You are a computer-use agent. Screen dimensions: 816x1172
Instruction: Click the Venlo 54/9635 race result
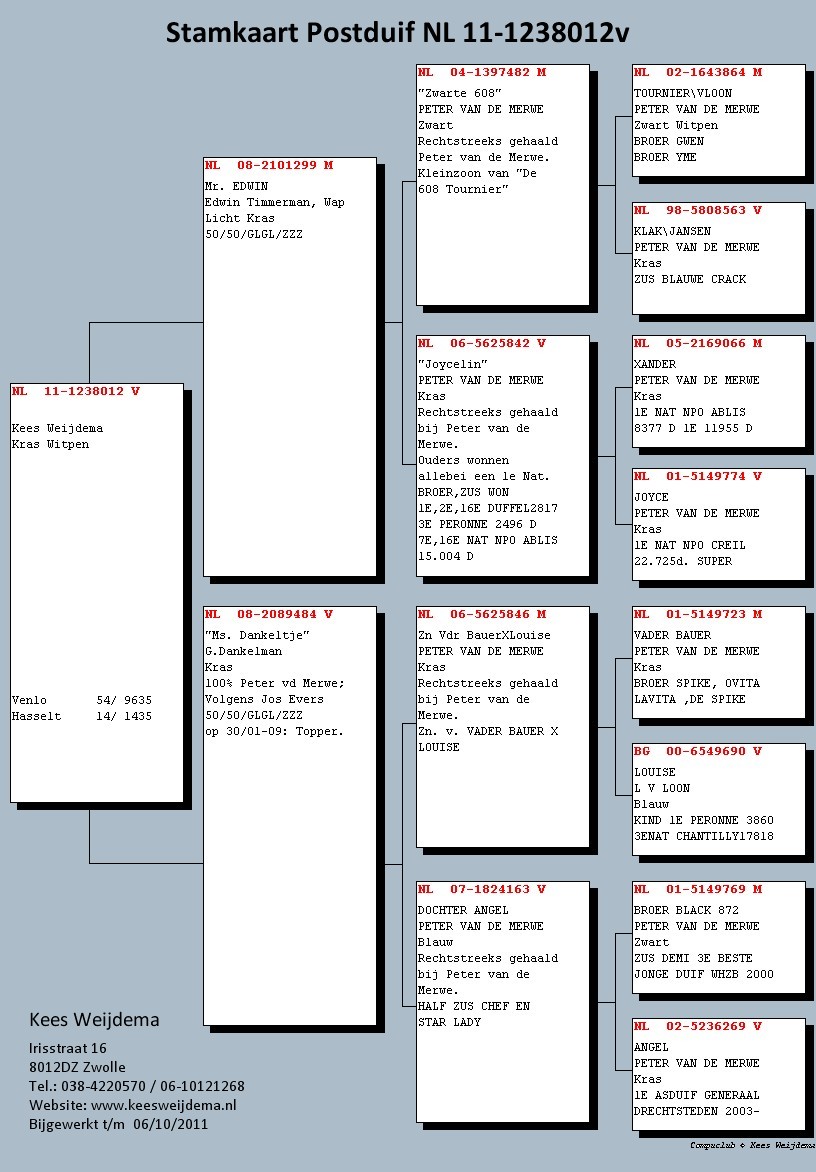[x=82, y=701]
